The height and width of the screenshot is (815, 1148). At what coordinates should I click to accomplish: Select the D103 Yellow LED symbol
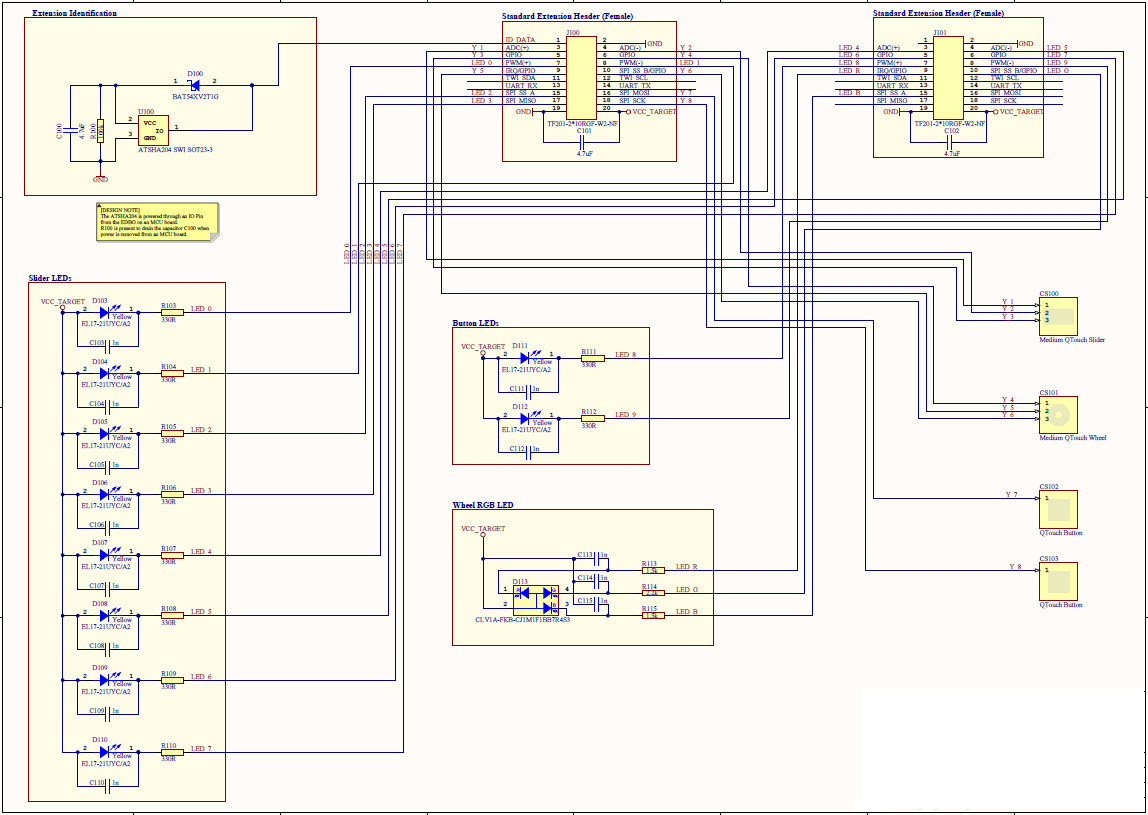pos(105,312)
